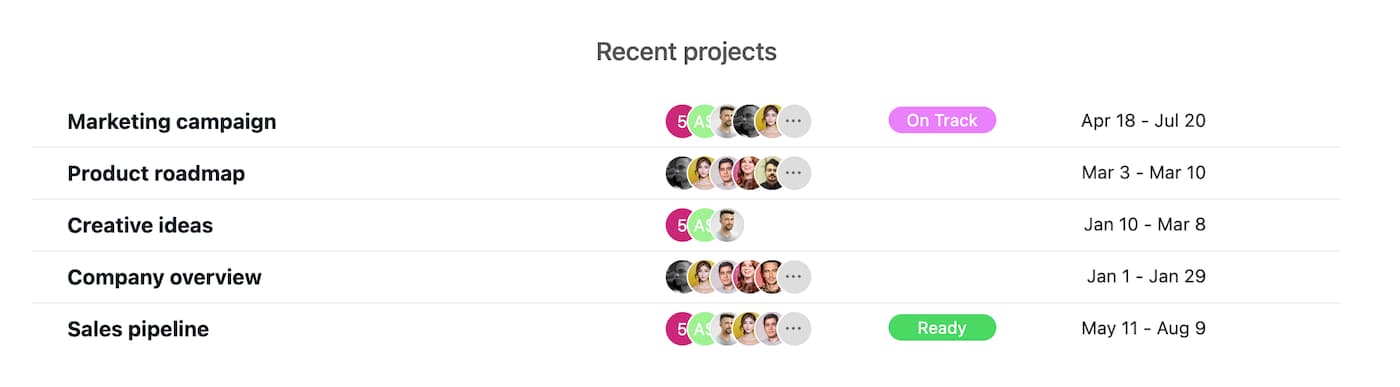
Task: Click first dark avatar in Company overview
Action: point(680,277)
